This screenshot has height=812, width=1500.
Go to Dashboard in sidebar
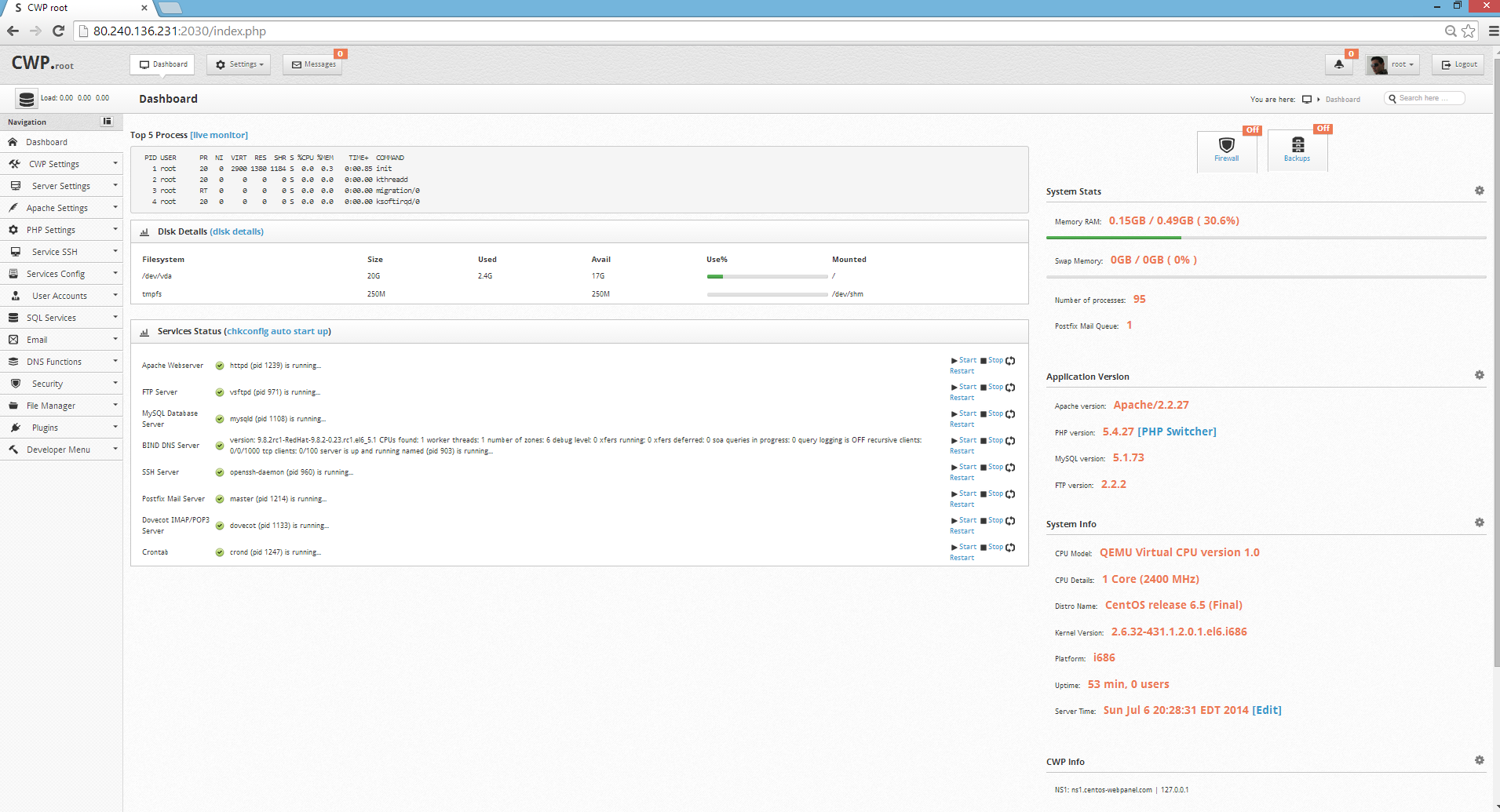click(61, 142)
